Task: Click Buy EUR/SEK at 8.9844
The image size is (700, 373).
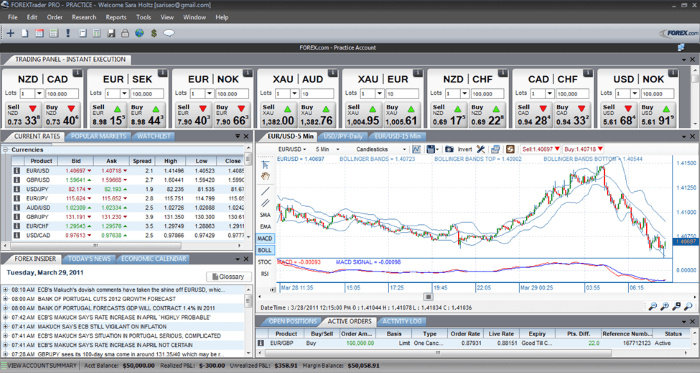Action: [x=147, y=115]
